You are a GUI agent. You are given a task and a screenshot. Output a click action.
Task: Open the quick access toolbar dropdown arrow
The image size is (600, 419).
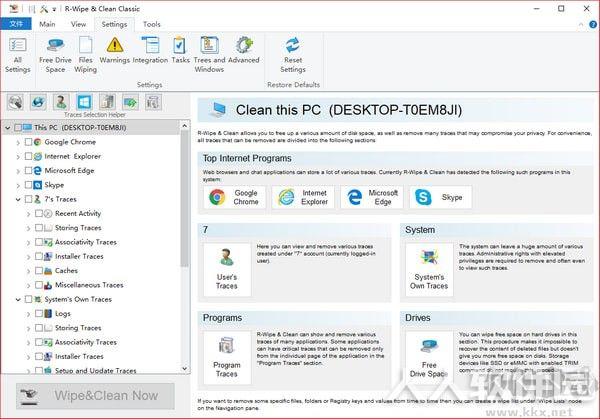tap(55, 9)
